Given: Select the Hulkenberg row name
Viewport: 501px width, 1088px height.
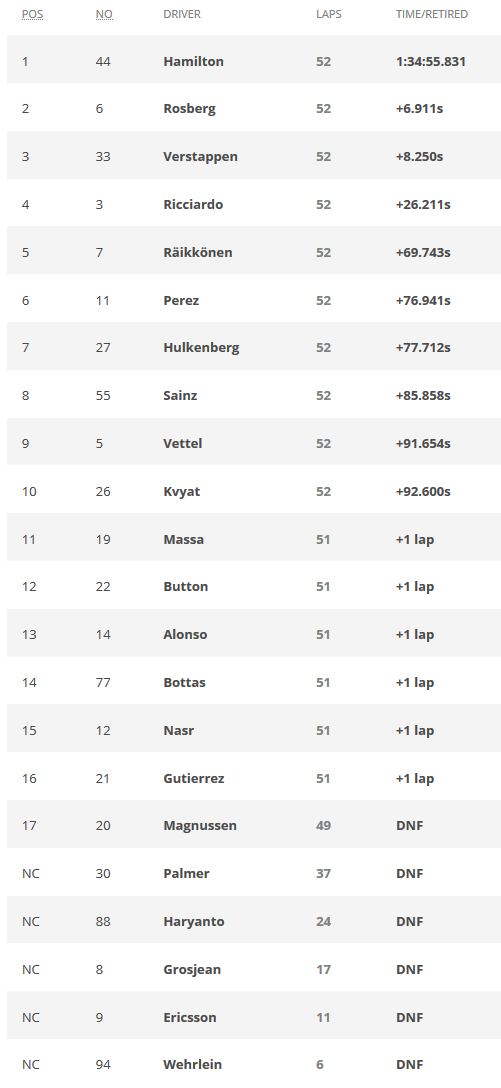Looking at the screenshot, I should coord(201,347).
